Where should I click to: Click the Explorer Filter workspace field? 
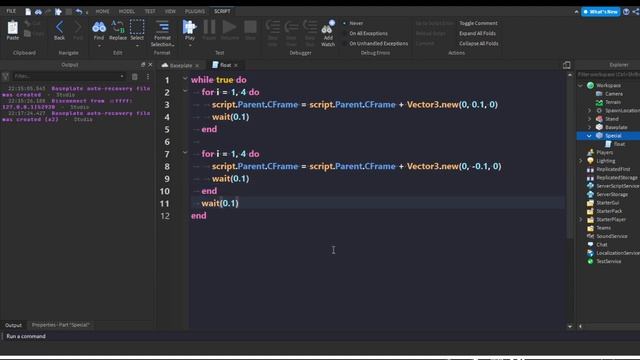pyautogui.click(x=608, y=75)
